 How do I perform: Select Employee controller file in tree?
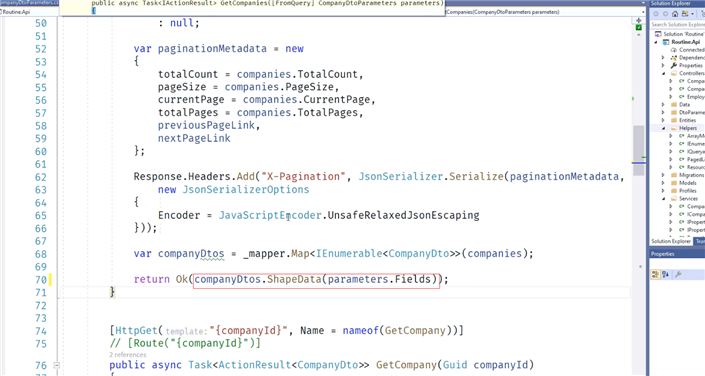pyautogui.click(x=696, y=97)
